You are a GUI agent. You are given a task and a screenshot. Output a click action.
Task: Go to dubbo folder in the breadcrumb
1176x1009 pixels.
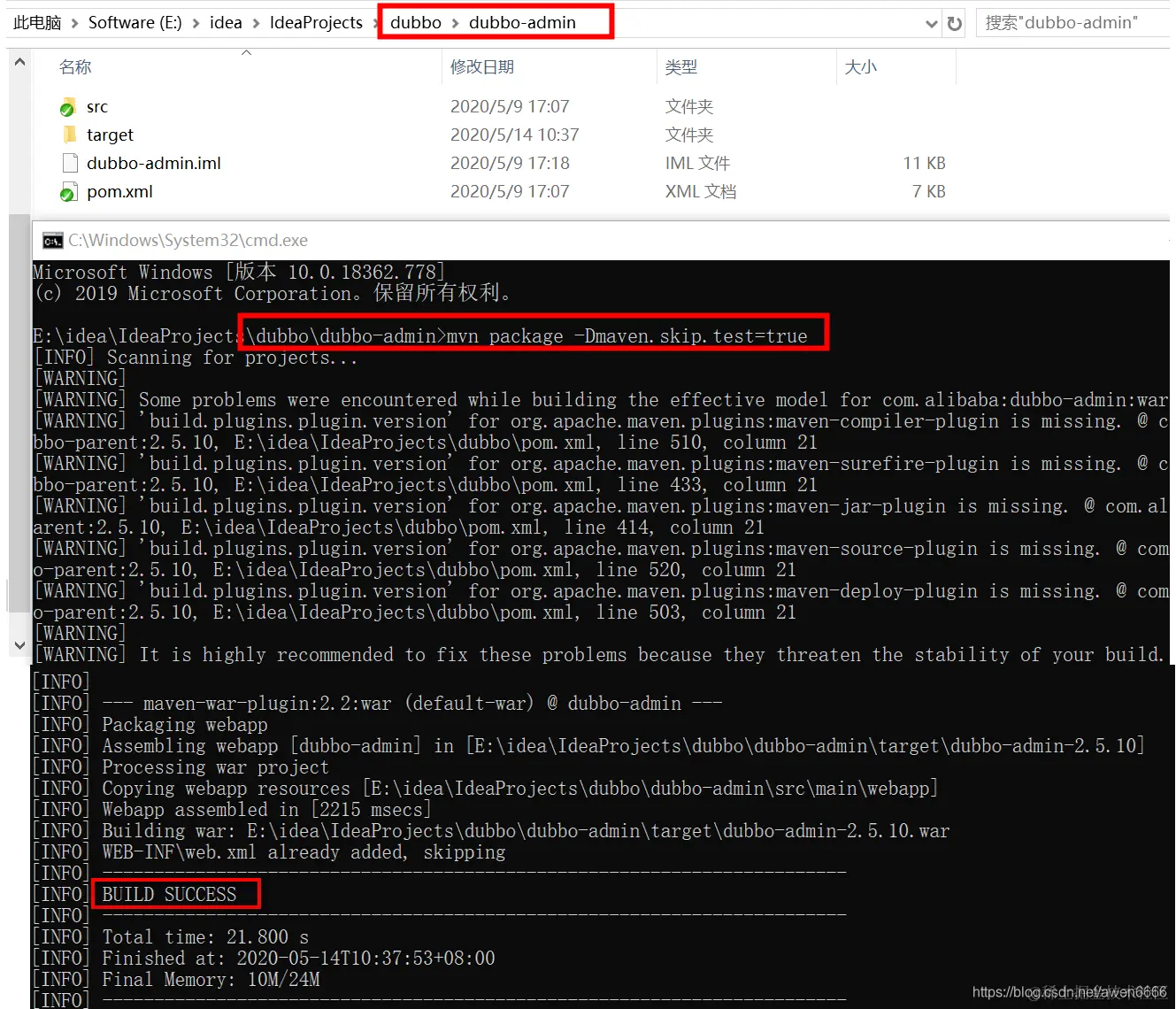click(x=416, y=23)
